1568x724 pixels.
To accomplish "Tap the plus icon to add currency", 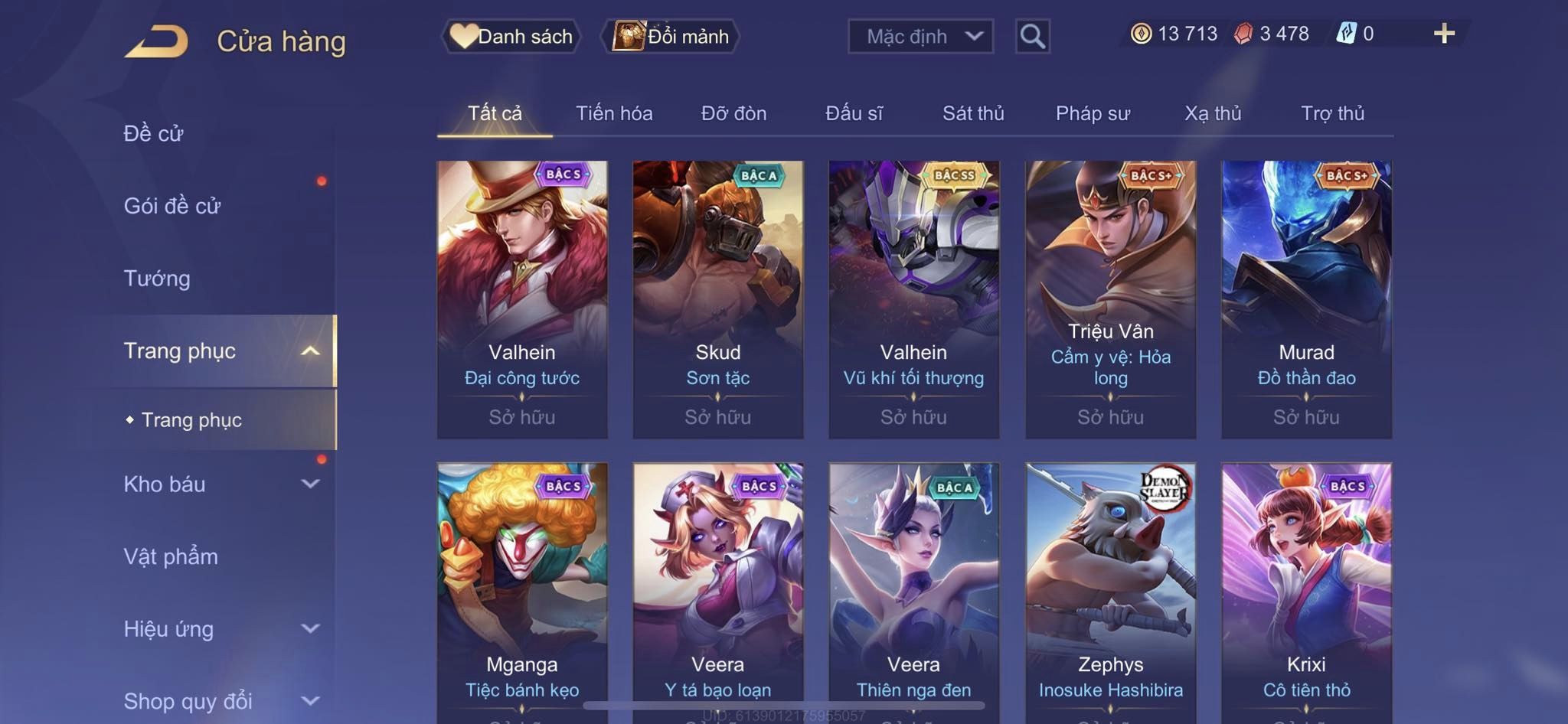I will (1444, 34).
